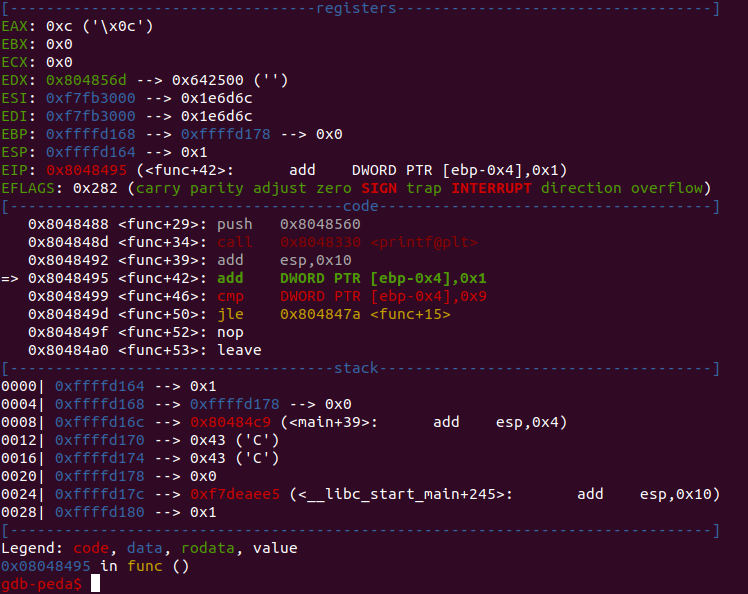Click the EBP address 0xffffd168
This screenshot has width=748, height=594.
[x=91, y=134]
